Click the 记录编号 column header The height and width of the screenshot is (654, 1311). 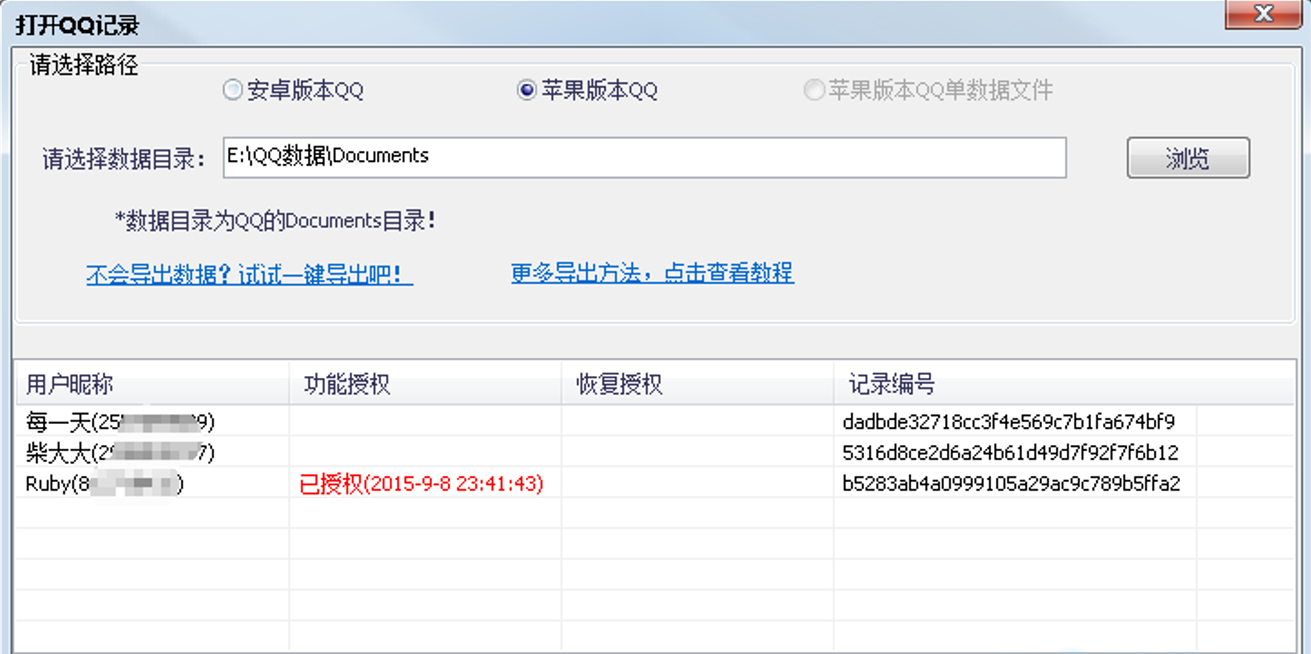tap(1015, 384)
